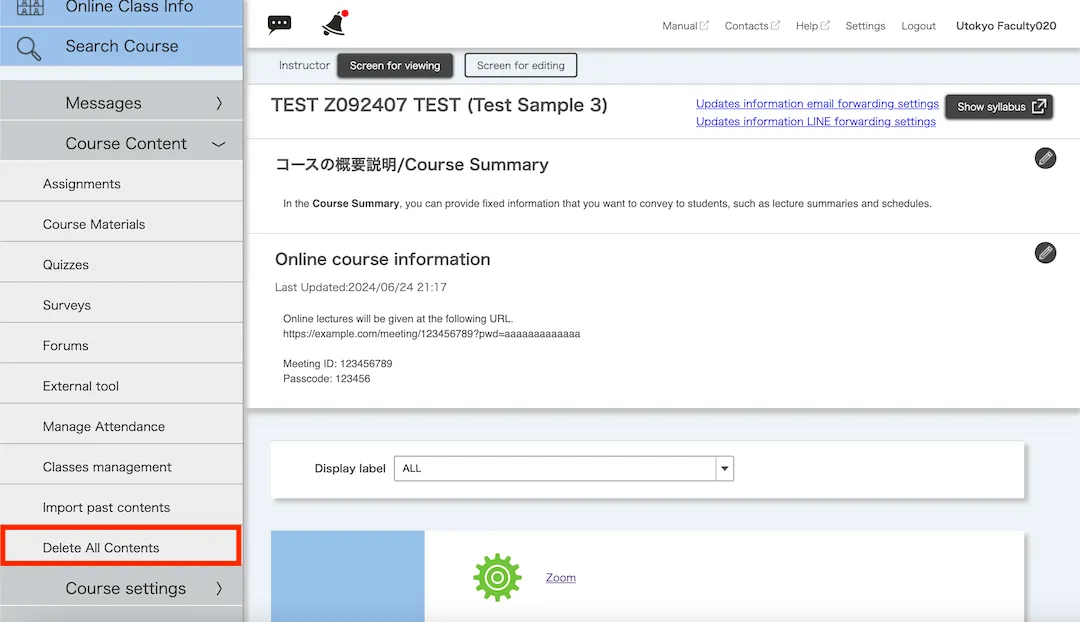Edit Online course information with pencil icon

click(1045, 252)
